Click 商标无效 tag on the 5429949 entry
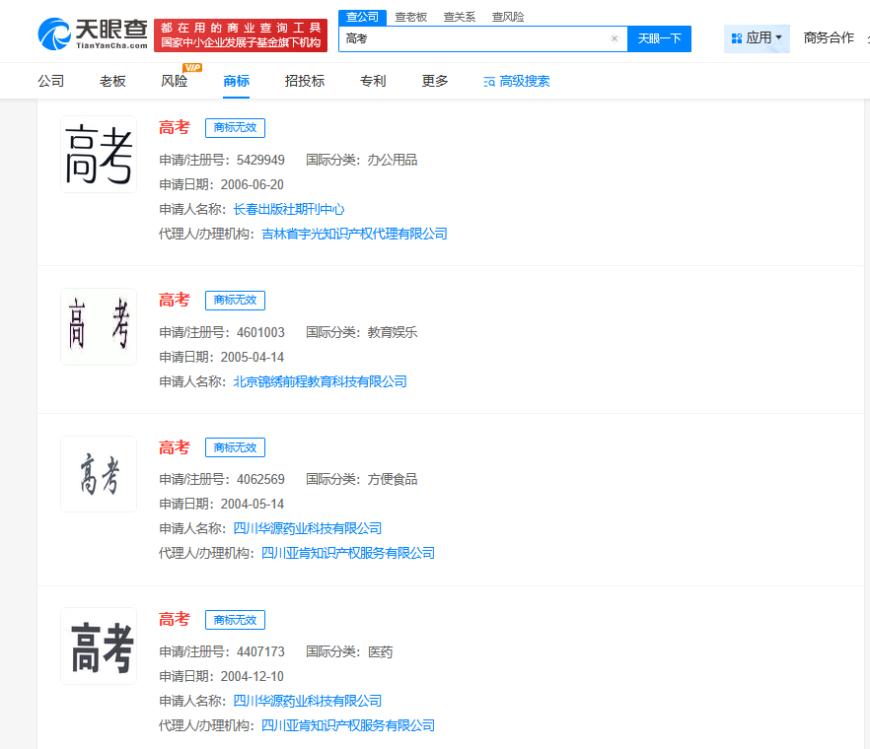 tap(235, 128)
